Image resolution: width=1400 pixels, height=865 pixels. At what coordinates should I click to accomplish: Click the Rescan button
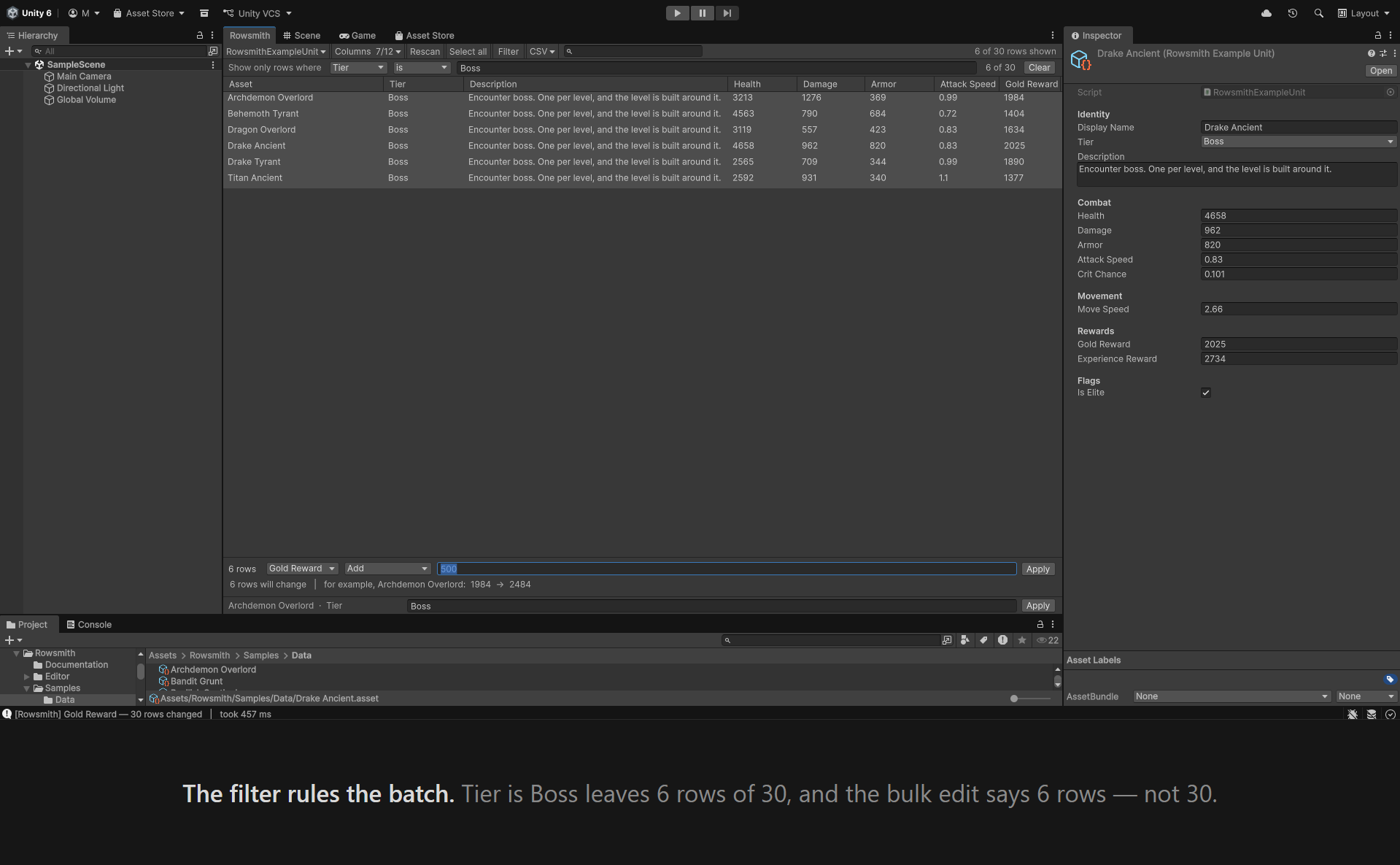(x=425, y=52)
